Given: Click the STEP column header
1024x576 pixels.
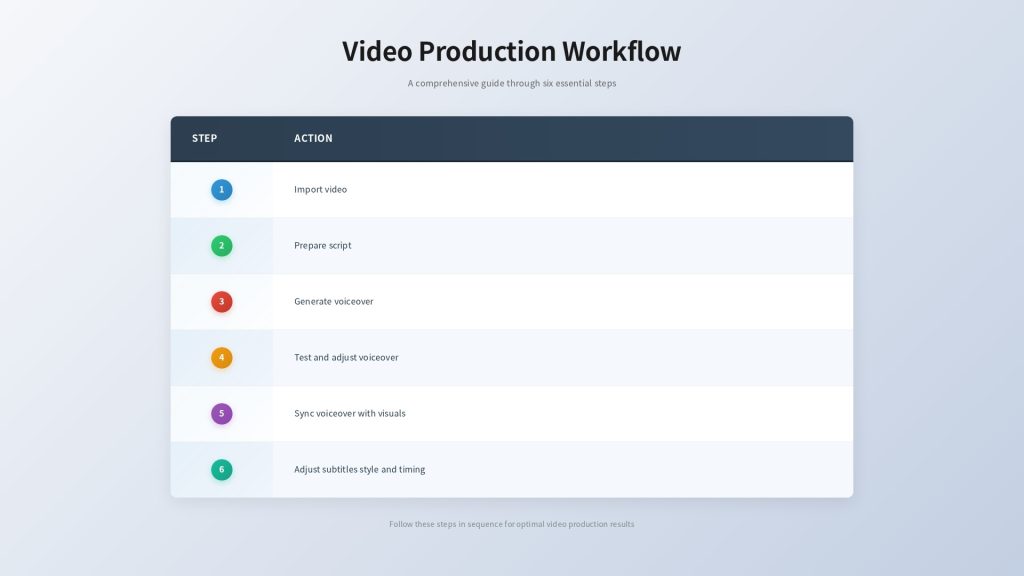Looking at the screenshot, I should pyautogui.click(x=204, y=138).
